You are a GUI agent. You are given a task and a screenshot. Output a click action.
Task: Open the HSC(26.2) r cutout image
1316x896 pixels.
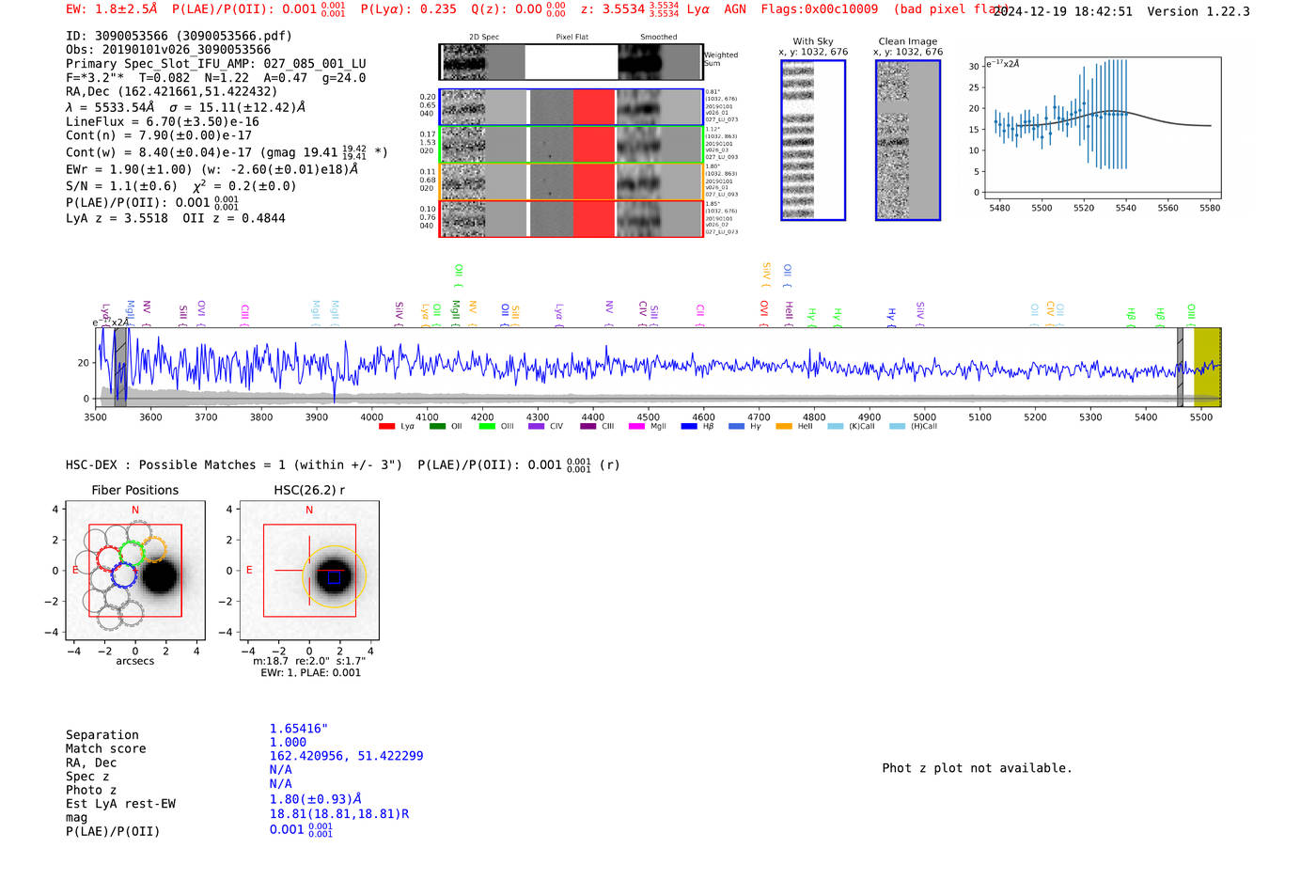click(x=309, y=571)
